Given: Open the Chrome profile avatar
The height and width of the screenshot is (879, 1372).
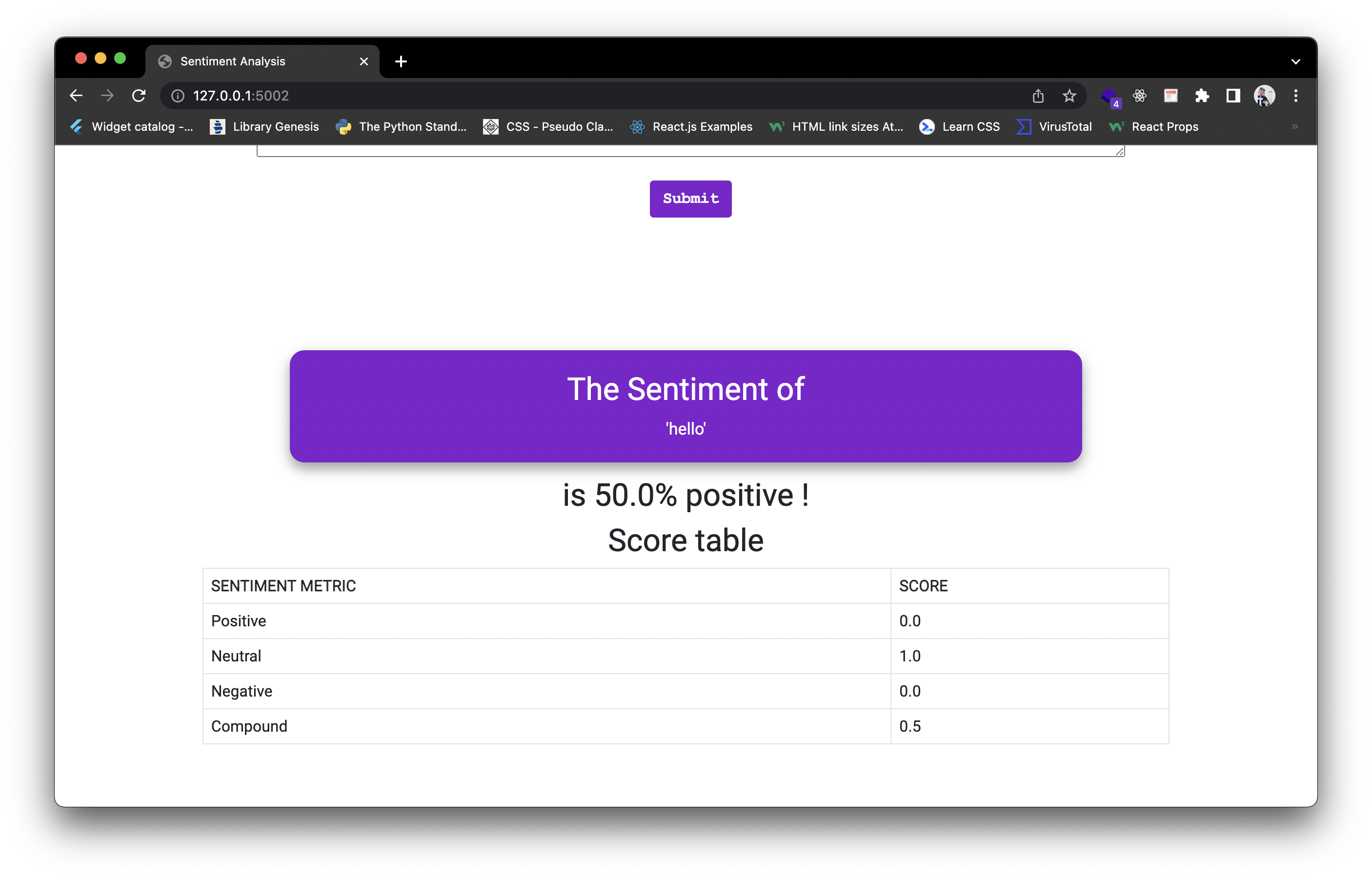Looking at the screenshot, I should click(x=1264, y=96).
